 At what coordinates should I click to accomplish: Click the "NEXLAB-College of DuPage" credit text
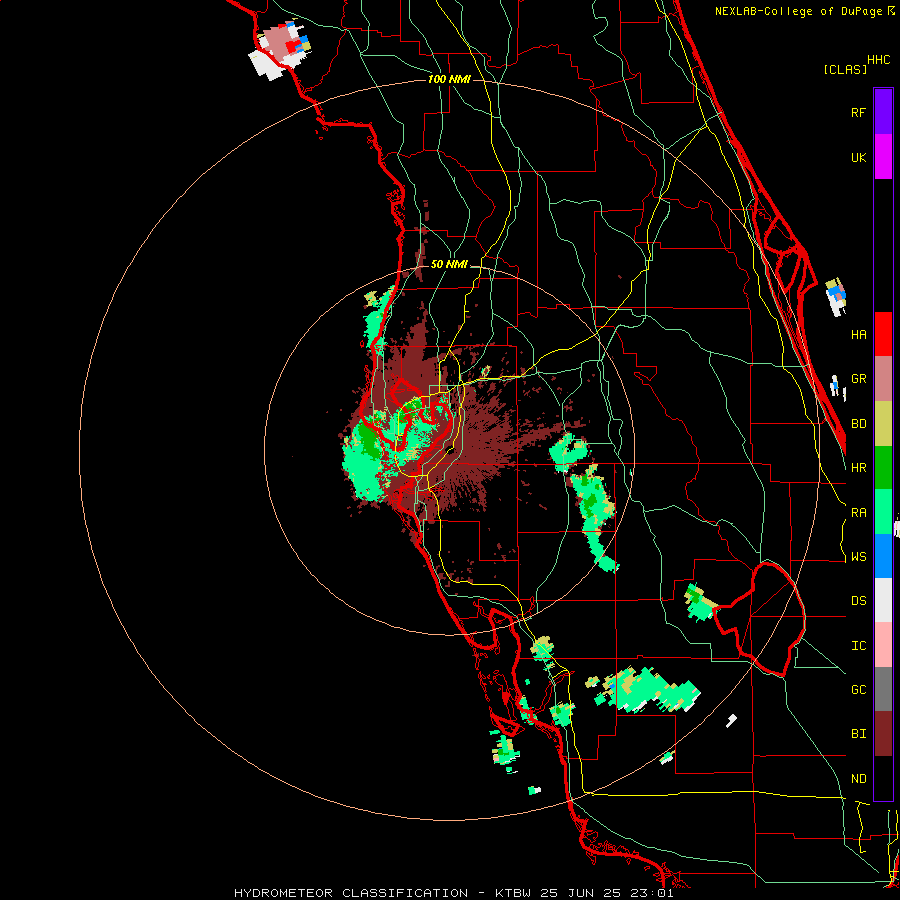[800, 11]
